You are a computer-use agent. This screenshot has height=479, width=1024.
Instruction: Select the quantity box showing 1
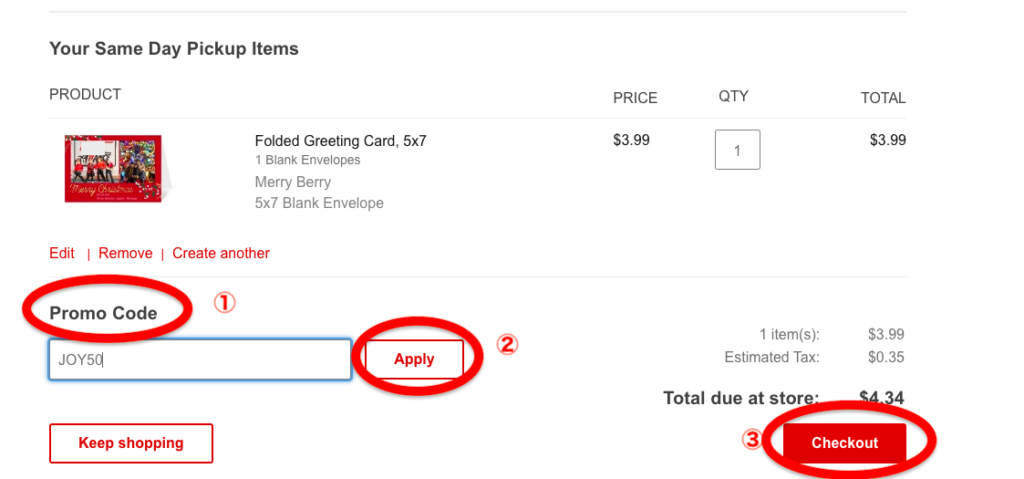tap(737, 150)
